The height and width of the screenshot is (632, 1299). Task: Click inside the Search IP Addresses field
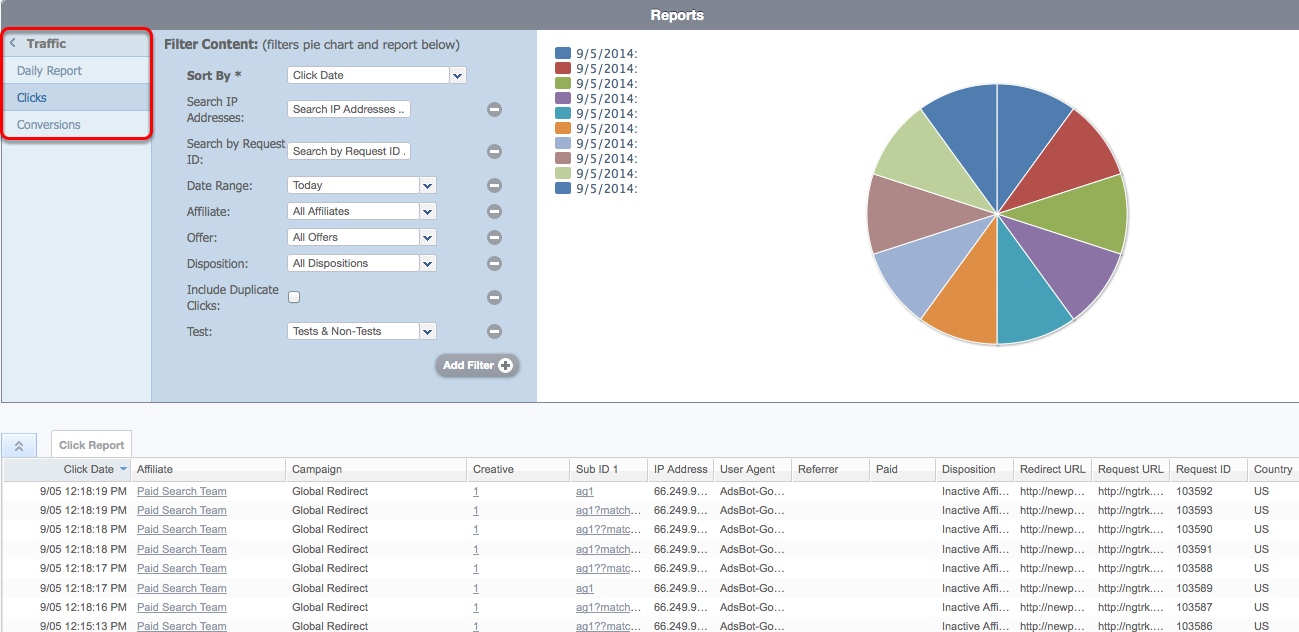348,109
